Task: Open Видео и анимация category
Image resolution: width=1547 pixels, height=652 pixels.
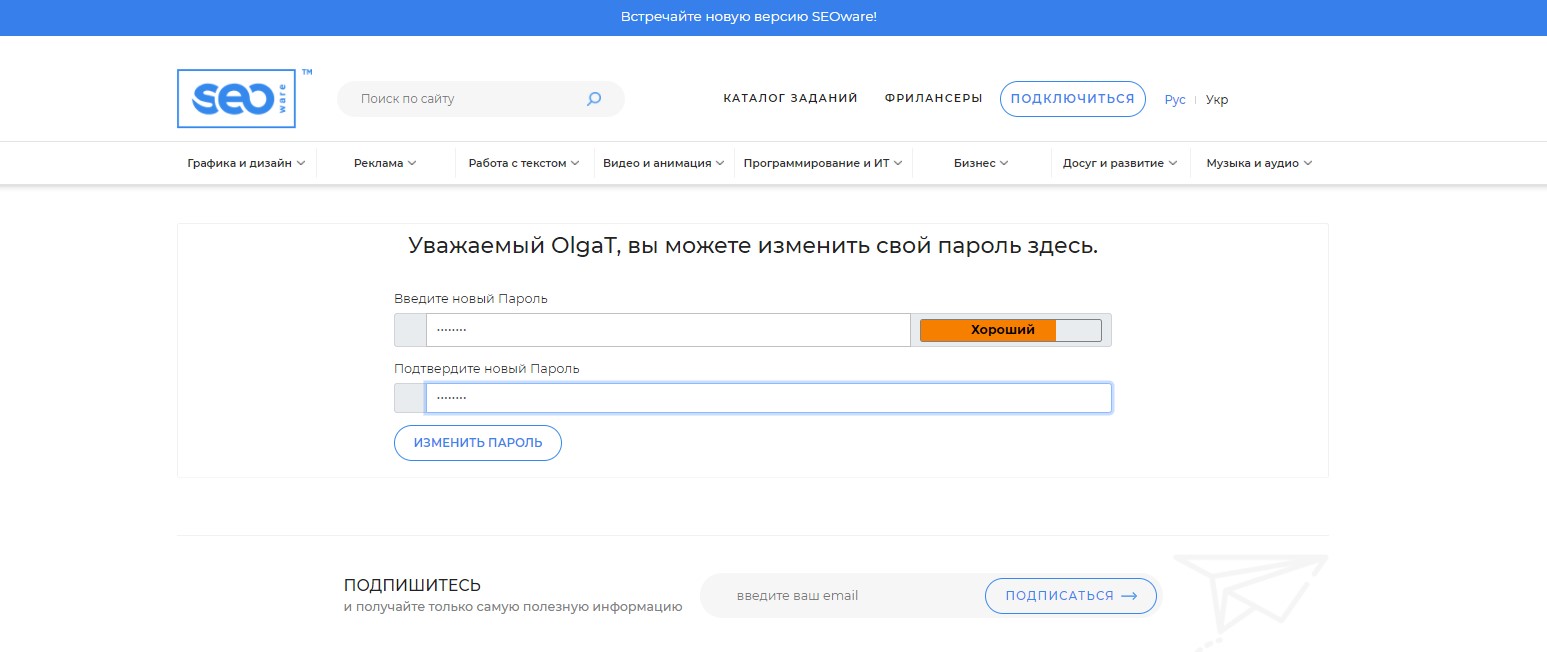Action: click(x=663, y=163)
